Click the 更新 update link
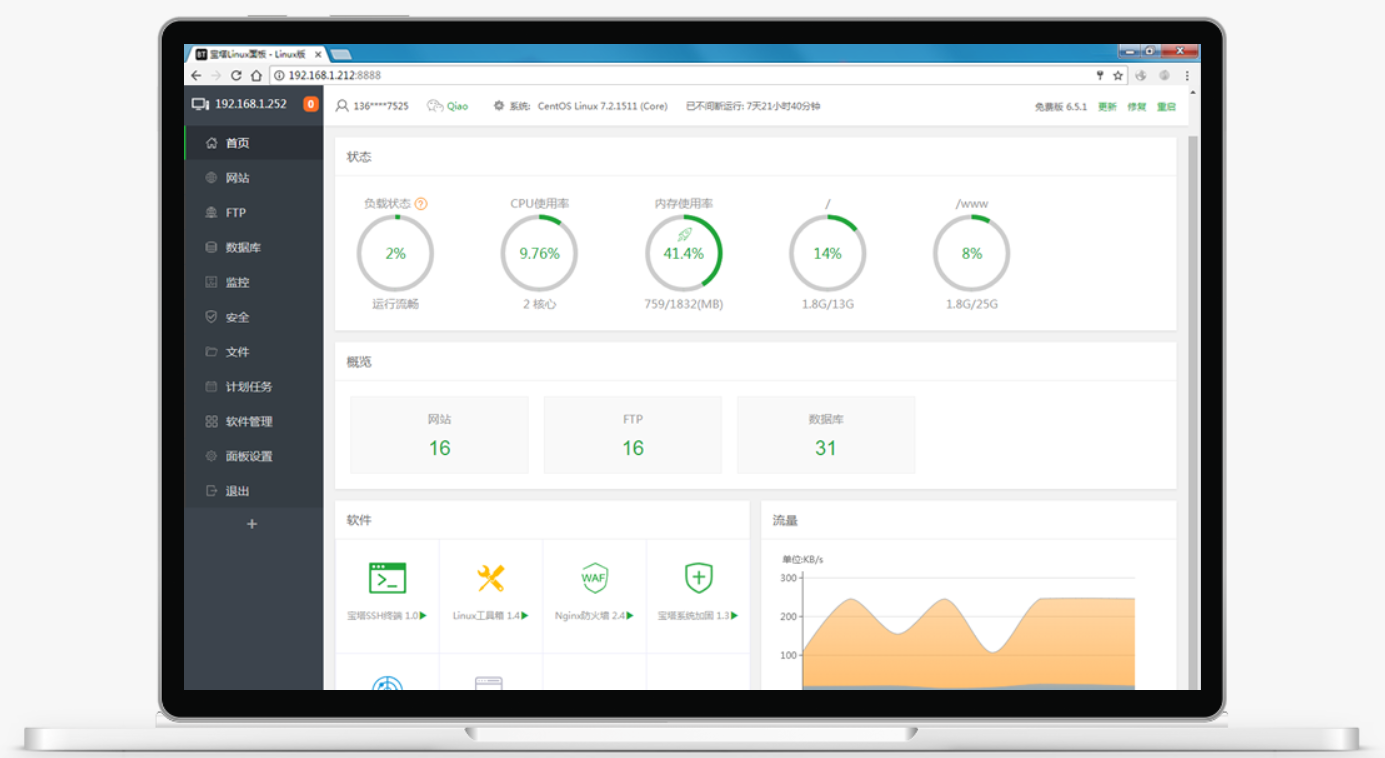1385x758 pixels. pyautogui.click(x=1107, y=107)
